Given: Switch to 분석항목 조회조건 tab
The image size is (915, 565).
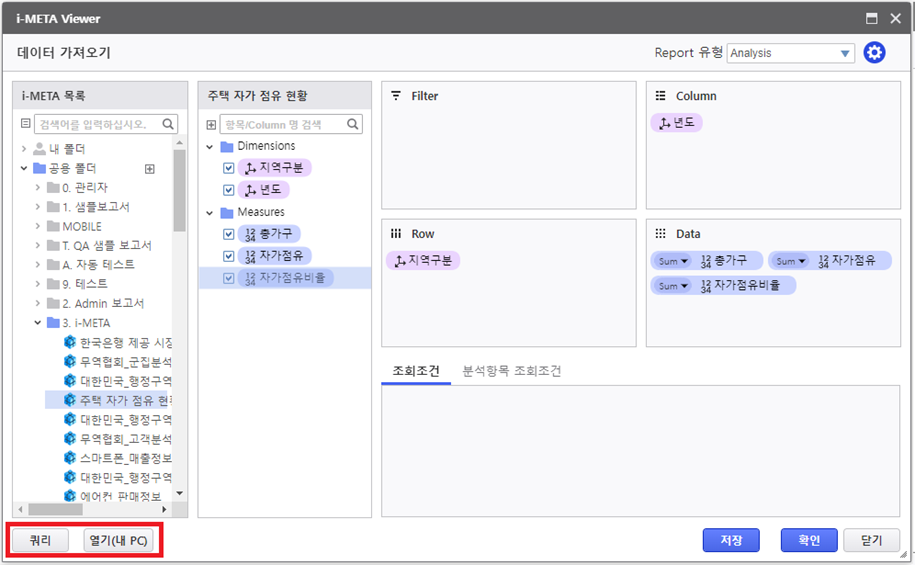Looking at the screenshot, I should click(x=511, y=371).
